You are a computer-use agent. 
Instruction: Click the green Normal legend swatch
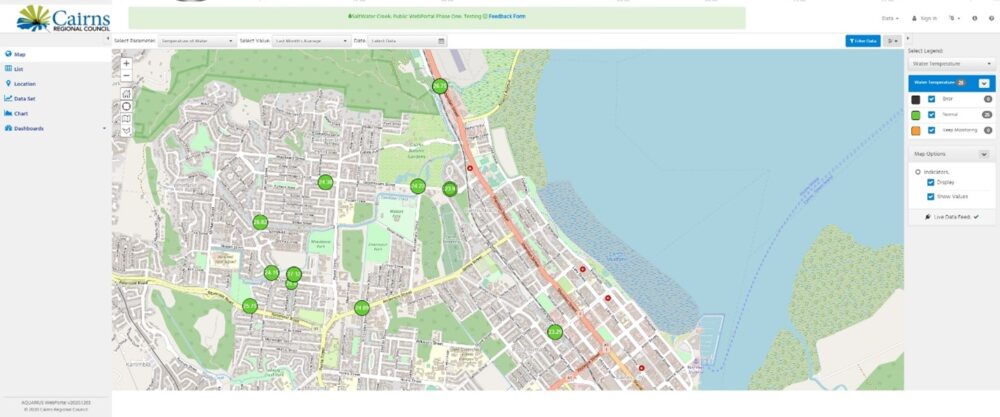pos(915,115)
